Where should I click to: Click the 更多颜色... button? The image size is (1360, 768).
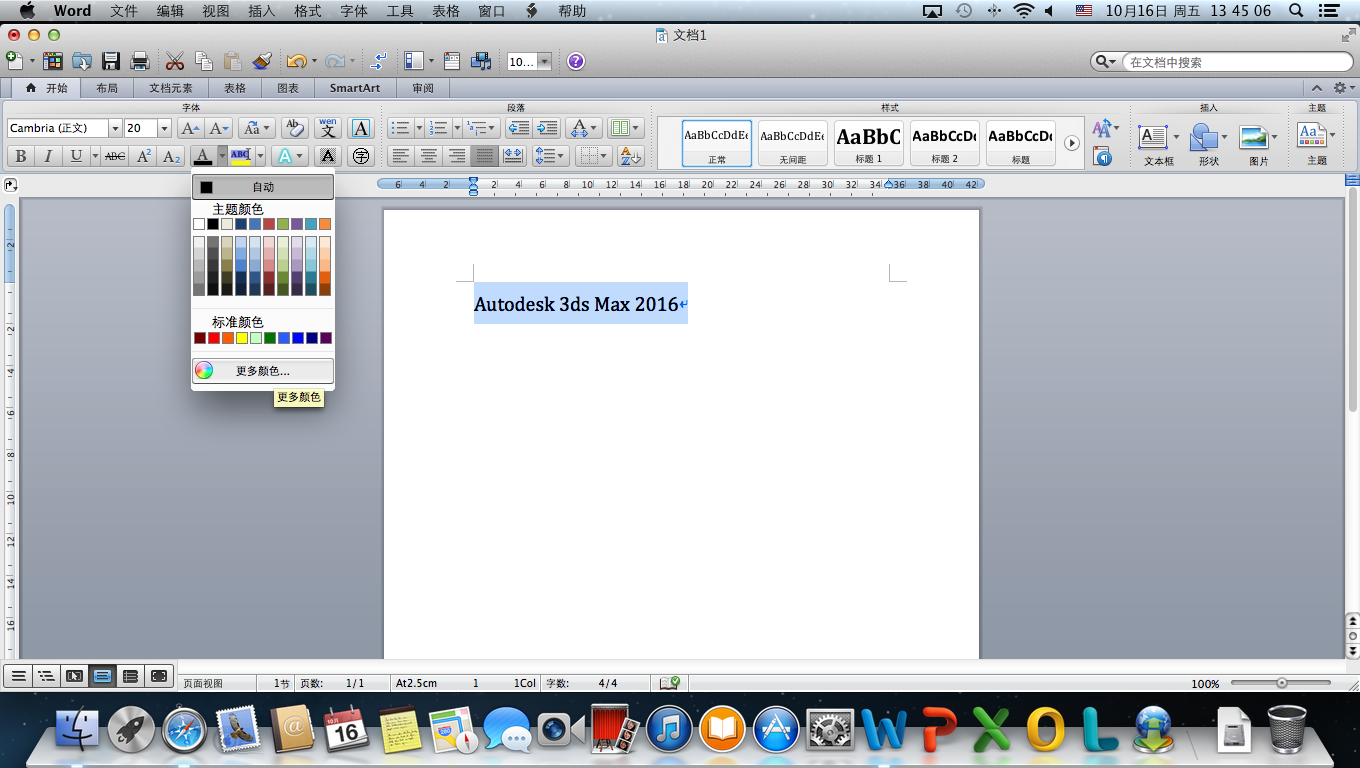pos(263,371)
